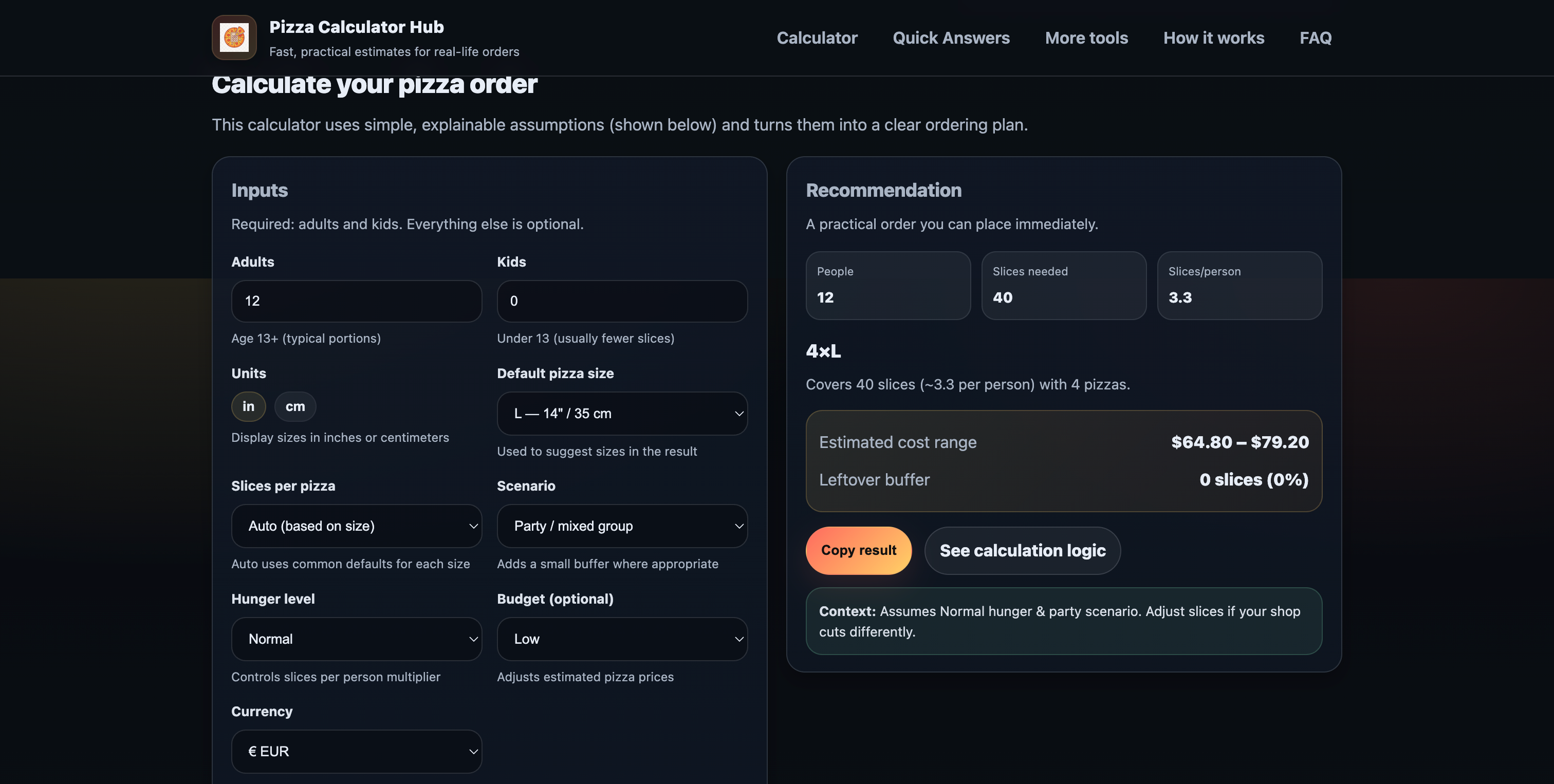The width and height of the screenshot is (1554, 784).
Task: Open See calculation logic
Action: 1022,550
